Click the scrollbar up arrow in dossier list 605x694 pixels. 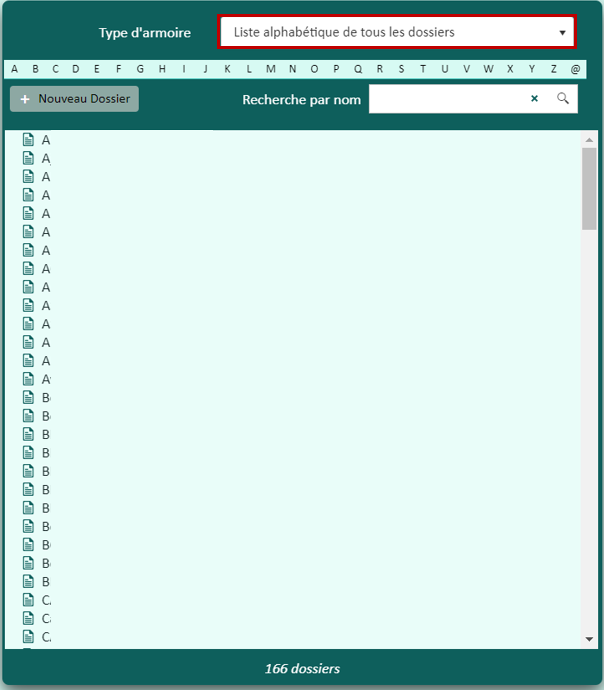(x=589, y=140)
